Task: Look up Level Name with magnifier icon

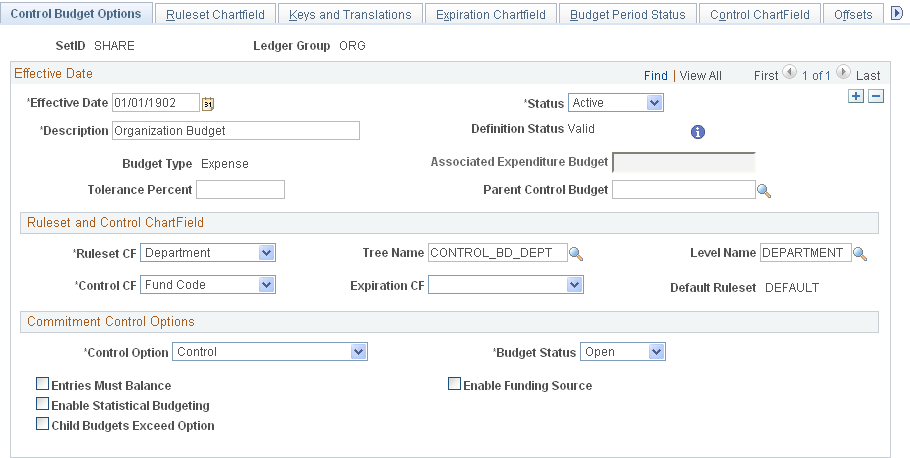Action: pyautogui.click(x=860, y=254)
